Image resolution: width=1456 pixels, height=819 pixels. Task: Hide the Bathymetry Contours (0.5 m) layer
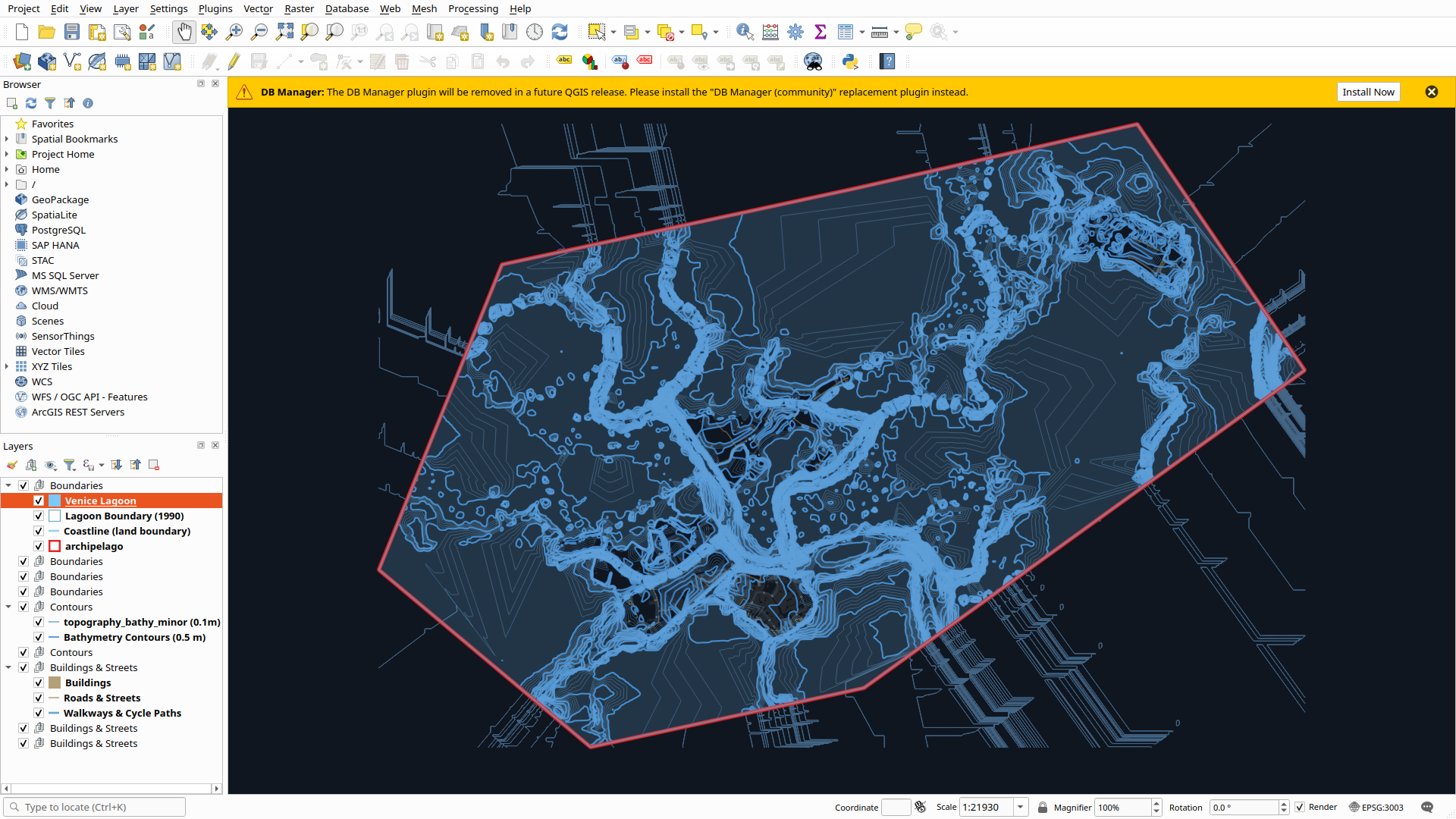click(x=39, y=637)
